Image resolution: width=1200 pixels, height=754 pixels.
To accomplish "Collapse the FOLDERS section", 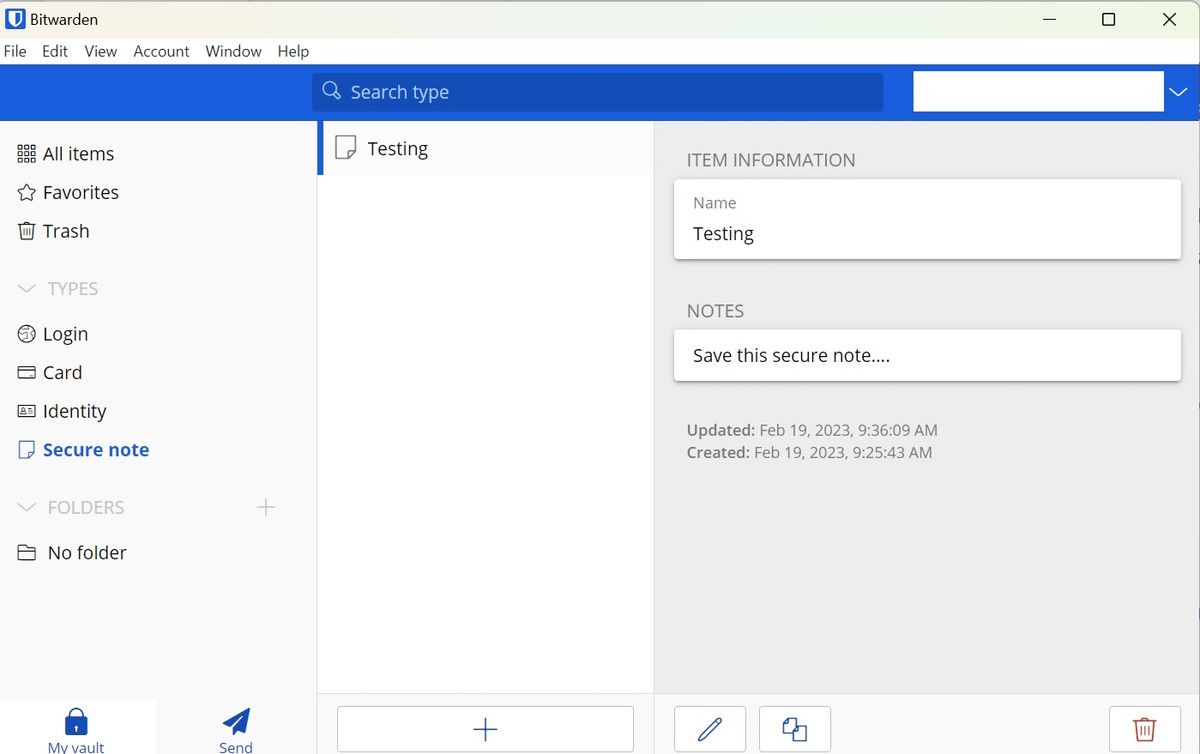I will coord(27,508).
